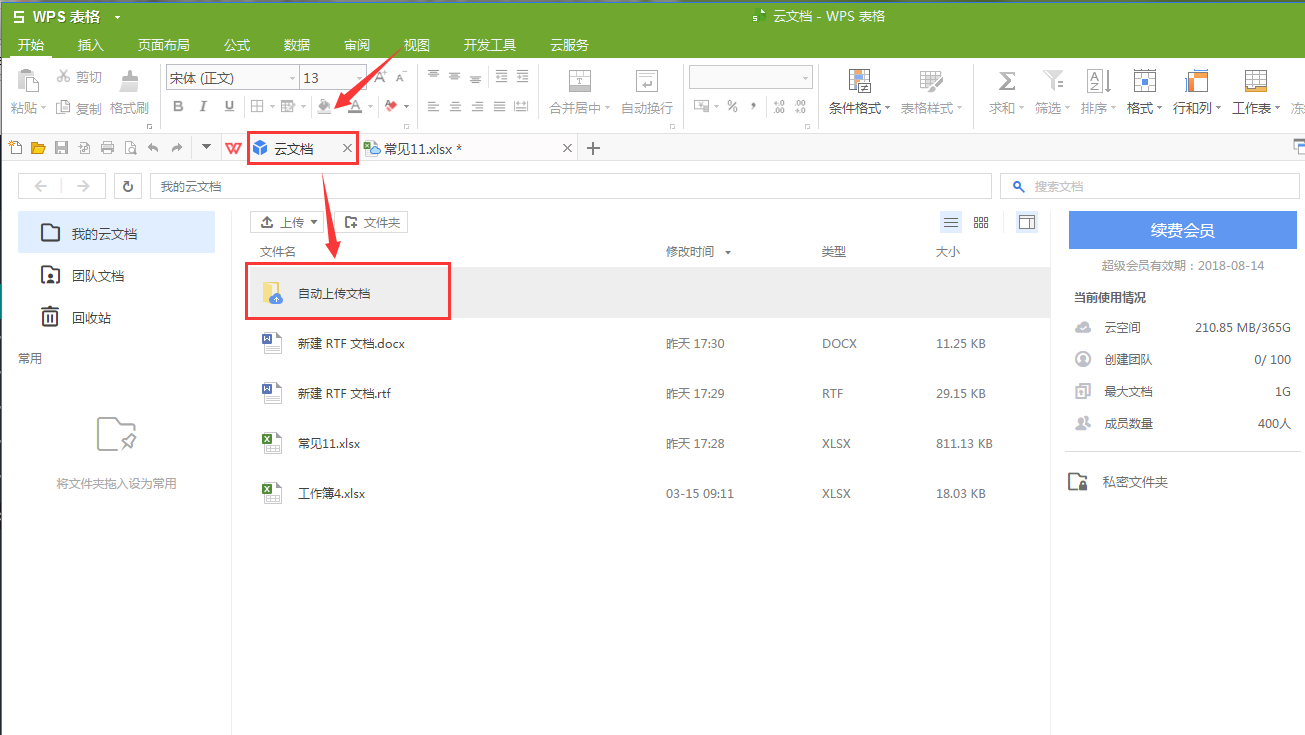Click the Merge and Center (合并居中) icon
1305x735 pixels.
click(x=579, y=82)
